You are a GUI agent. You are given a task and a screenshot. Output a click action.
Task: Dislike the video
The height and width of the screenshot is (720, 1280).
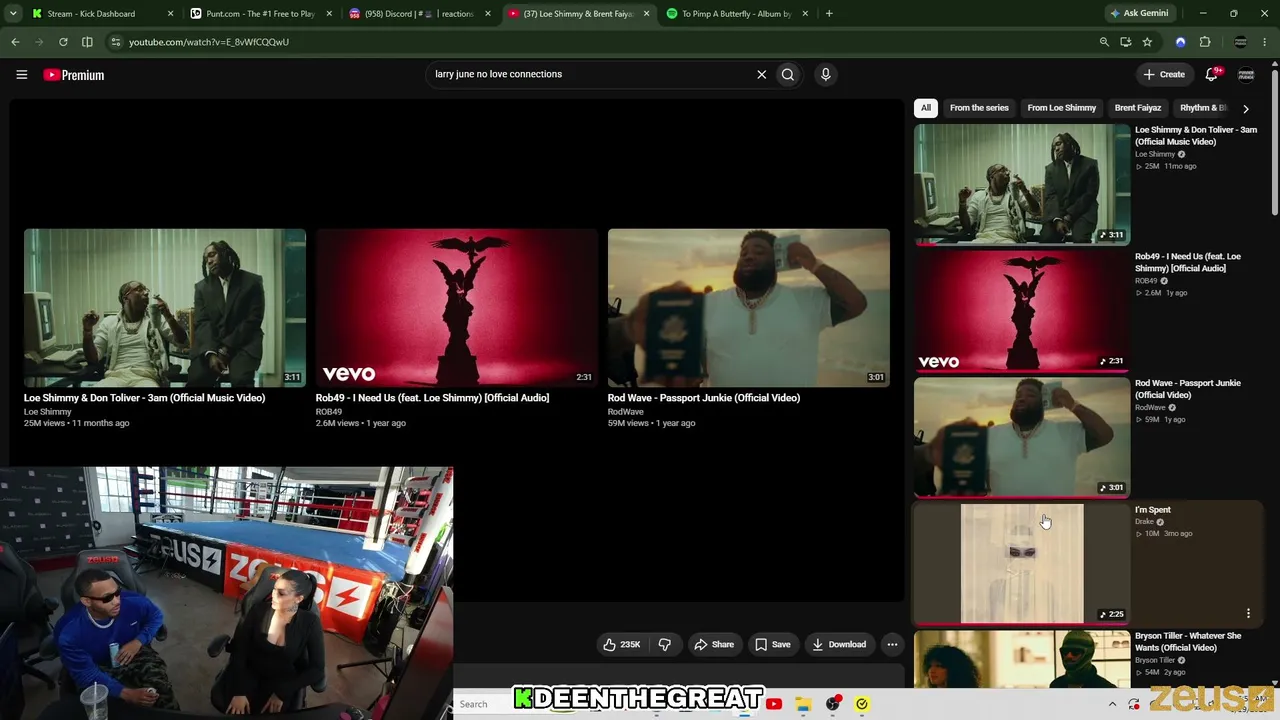664,645
